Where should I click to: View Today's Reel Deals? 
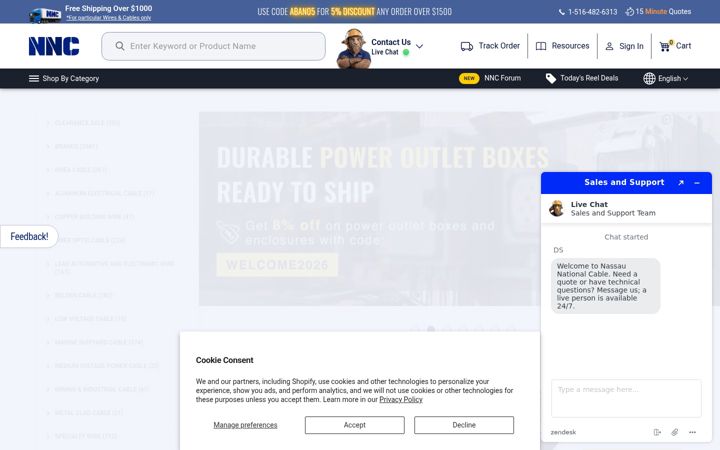pos(582,78)
